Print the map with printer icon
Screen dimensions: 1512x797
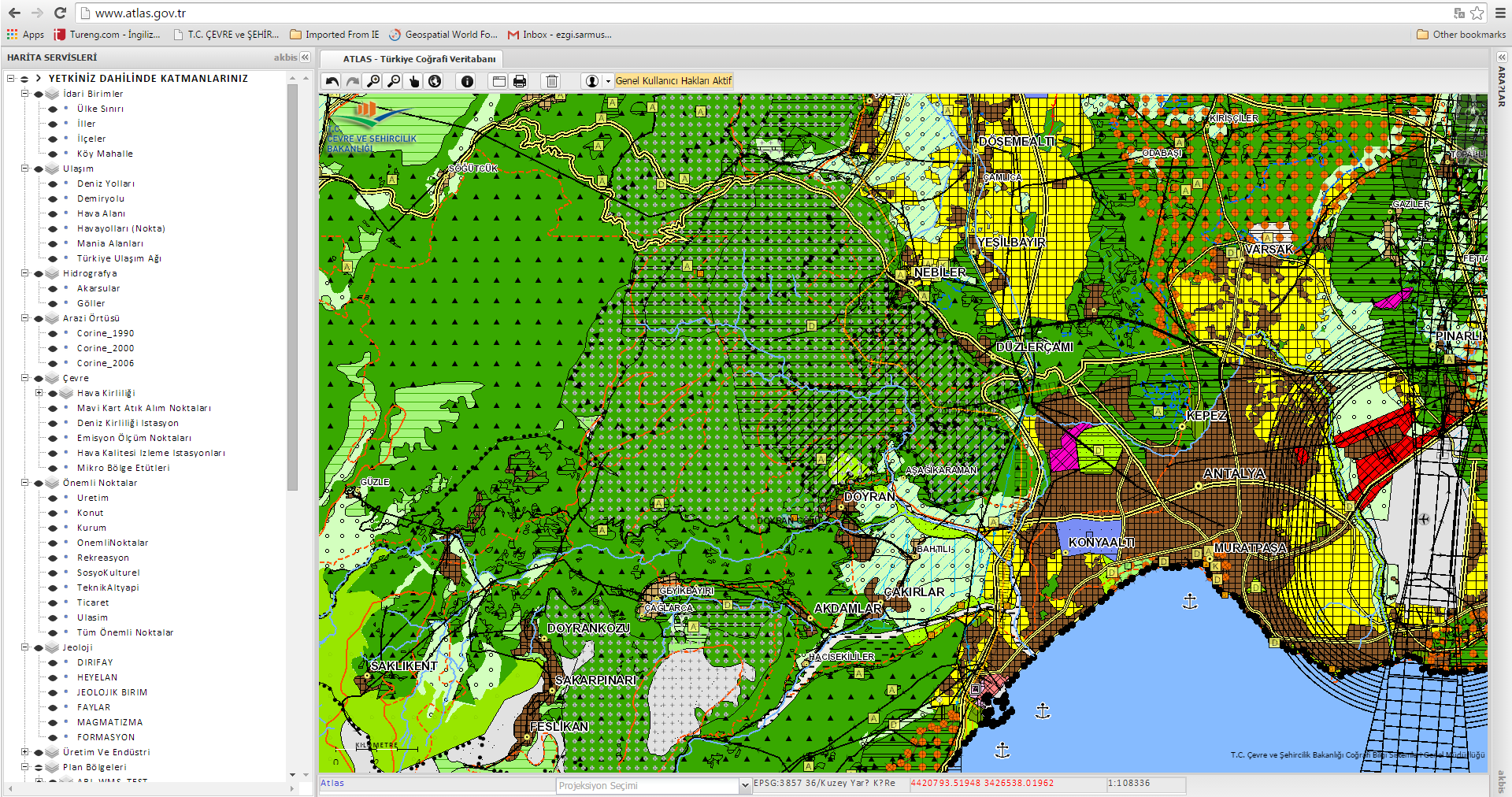pyautogui.click(x=520, y=81)
